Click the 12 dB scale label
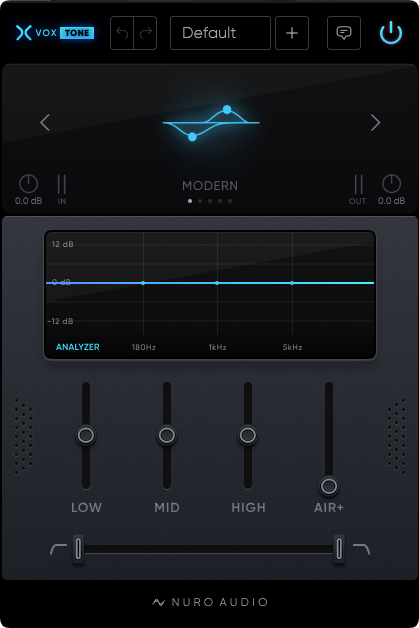This screenshot has height=628, width=419. [x=62, y=244]
